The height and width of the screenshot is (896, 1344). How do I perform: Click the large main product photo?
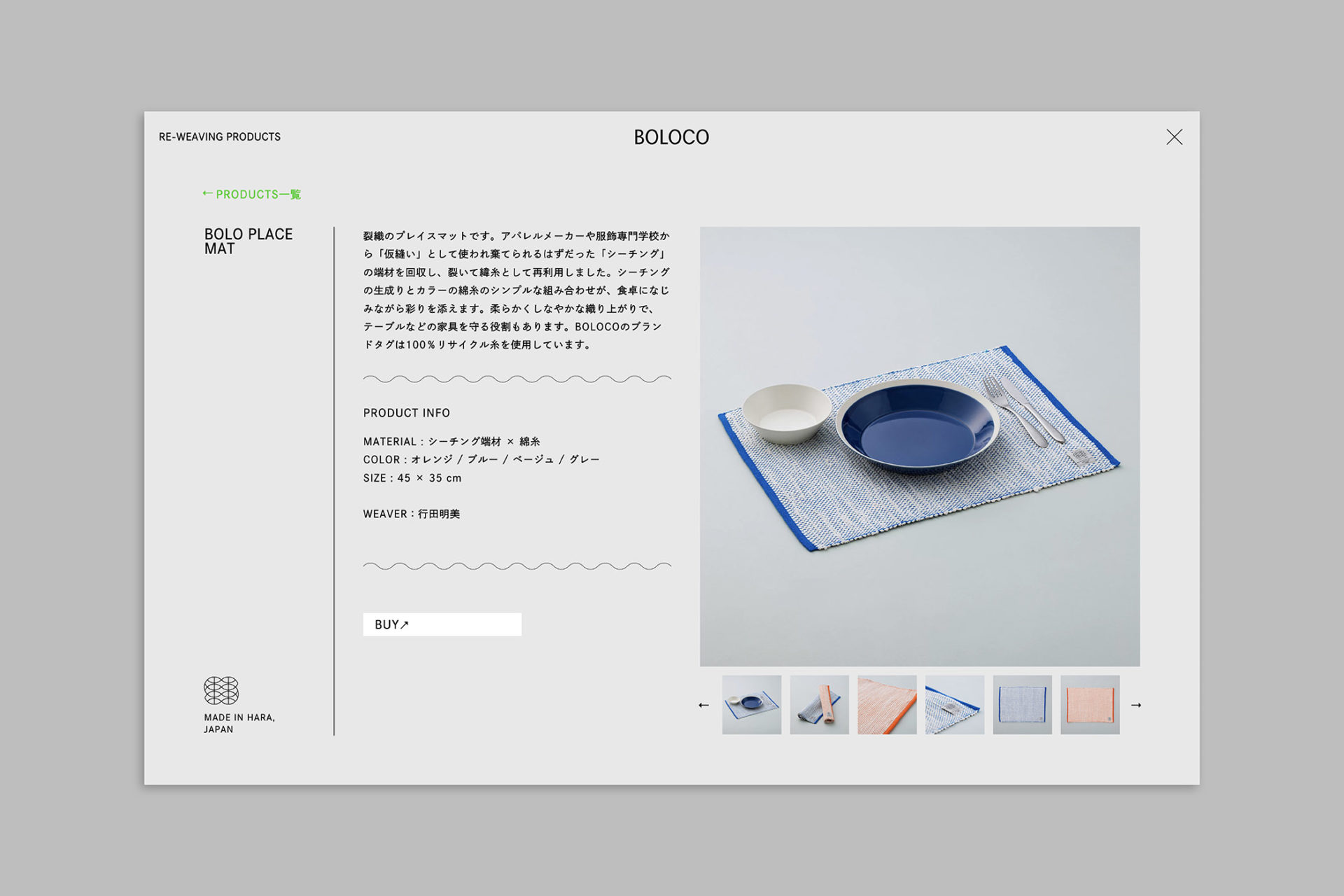click(x=920, y=446)
